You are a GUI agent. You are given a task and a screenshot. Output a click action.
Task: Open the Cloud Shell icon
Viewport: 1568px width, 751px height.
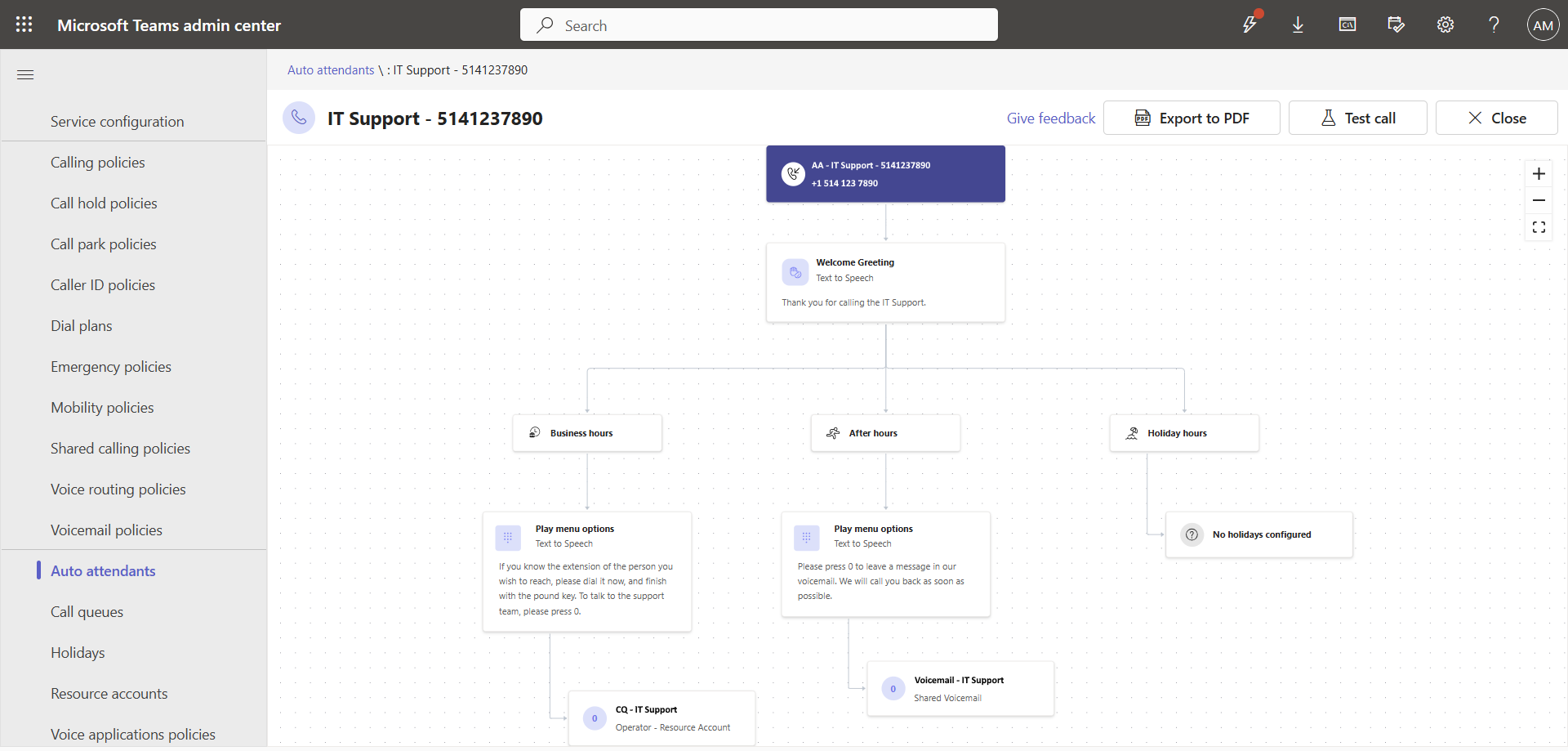[1347, 25]
